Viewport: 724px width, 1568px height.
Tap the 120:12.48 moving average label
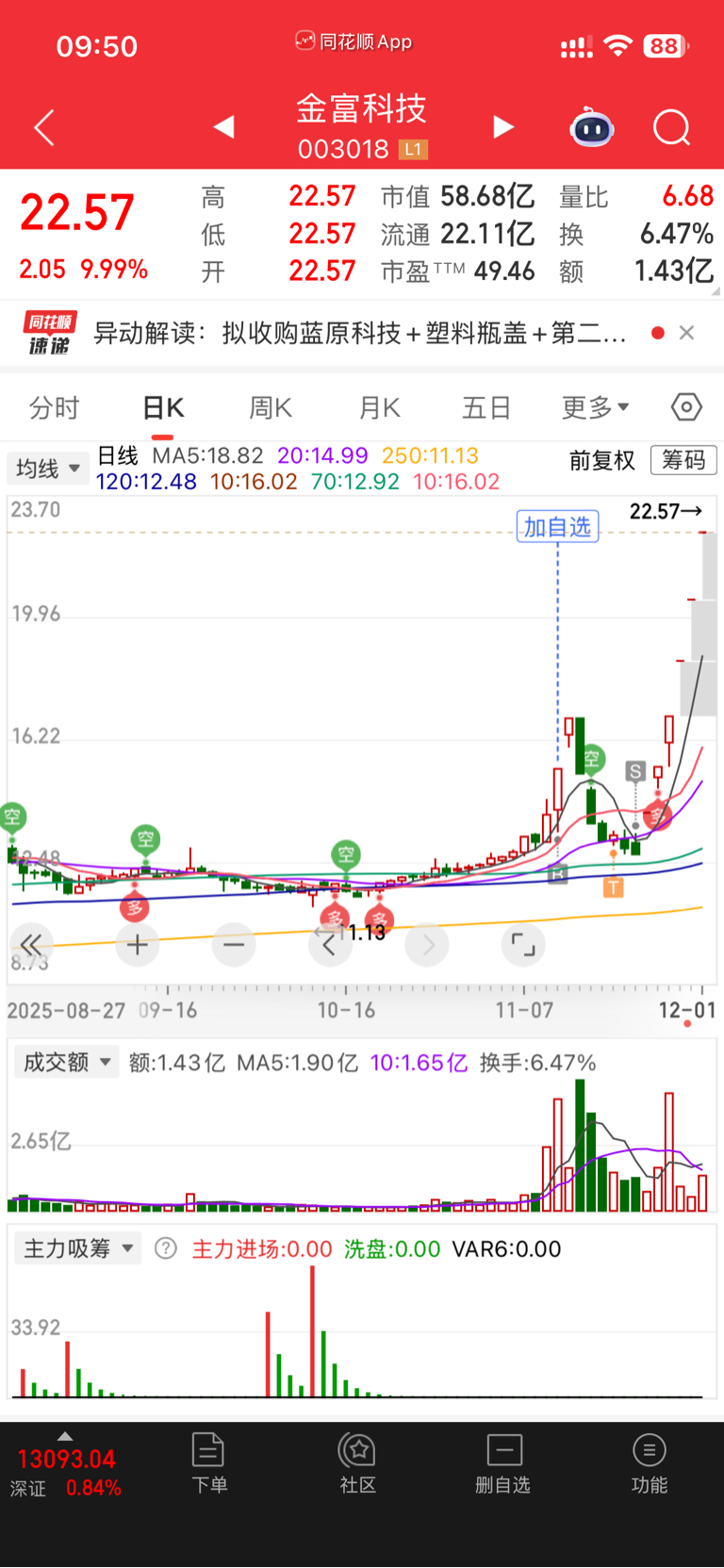(146, 482)
